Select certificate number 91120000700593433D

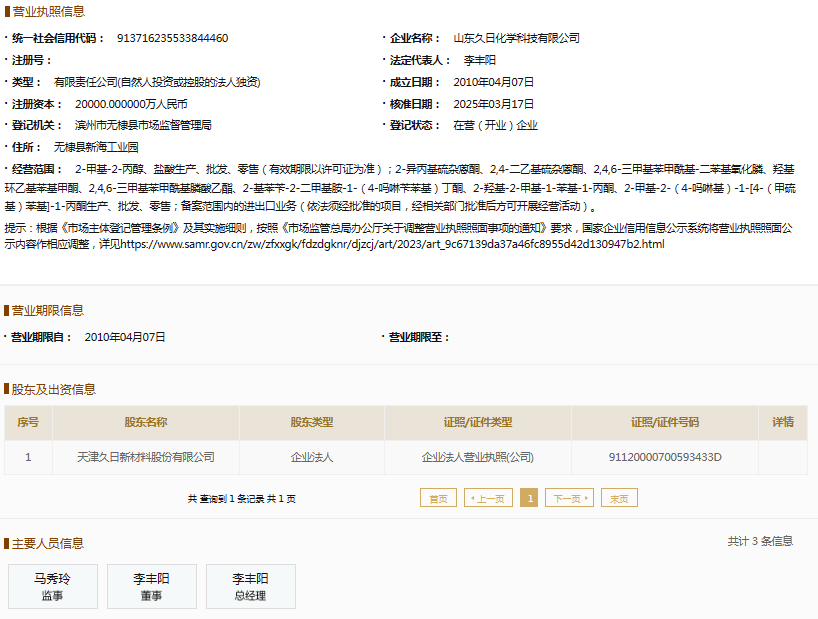(x=665, y=457)
